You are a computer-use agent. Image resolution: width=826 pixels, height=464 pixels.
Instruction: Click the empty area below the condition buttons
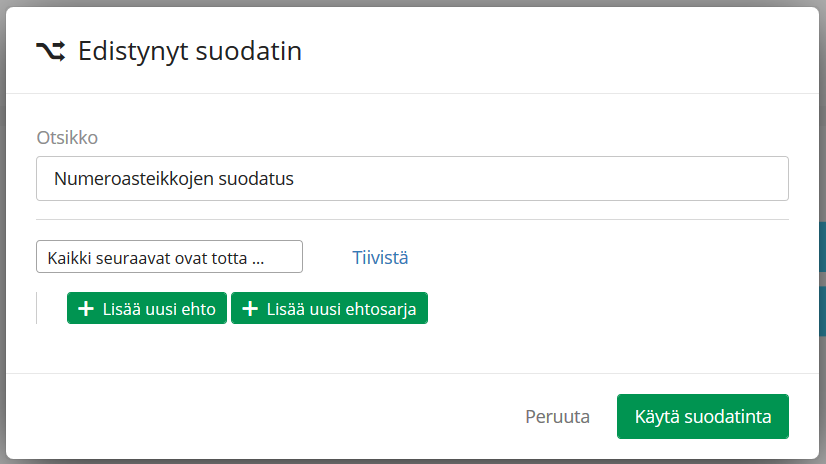coord(412,349)
